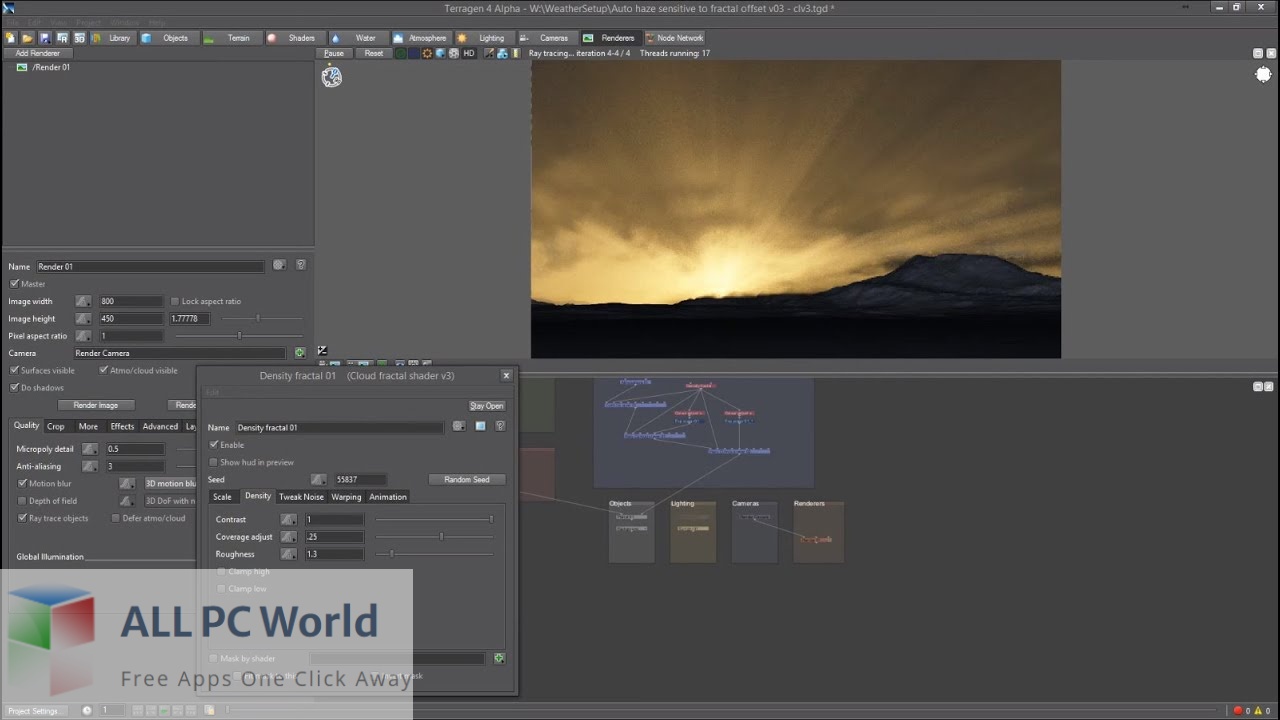The image size is (1280, 720).
Task: Click the white sun icon at top-right of render view
Action: pos(1263,75)
